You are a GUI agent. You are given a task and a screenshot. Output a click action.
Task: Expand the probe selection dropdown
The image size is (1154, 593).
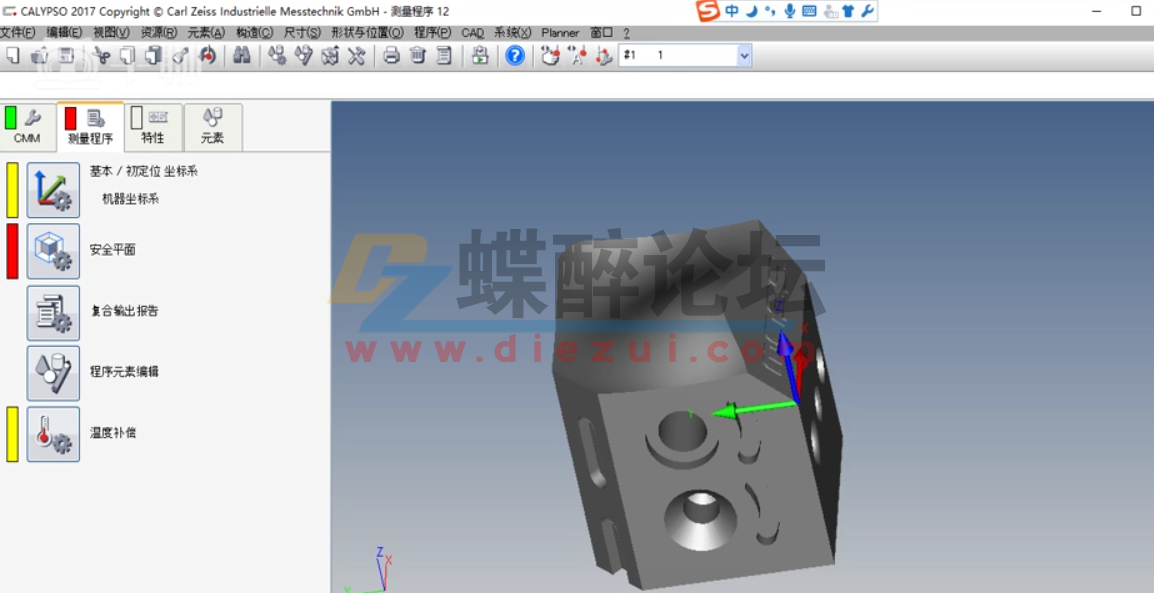744,55
